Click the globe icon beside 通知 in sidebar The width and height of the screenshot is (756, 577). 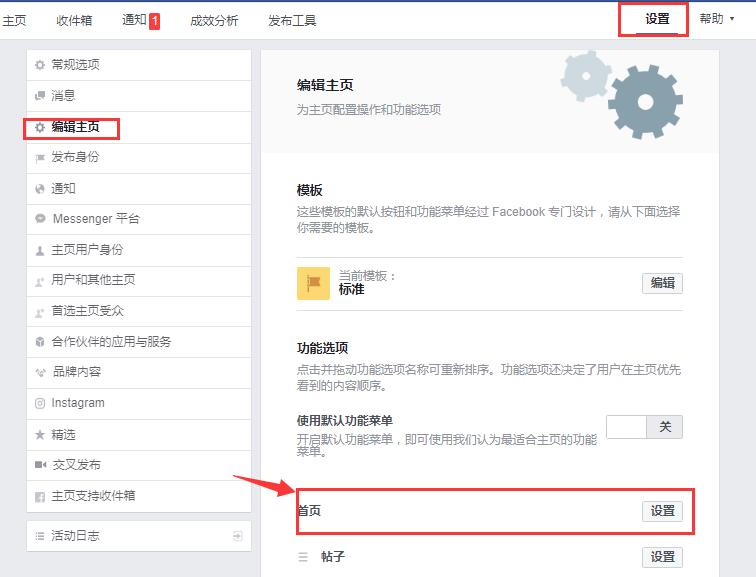40,189
